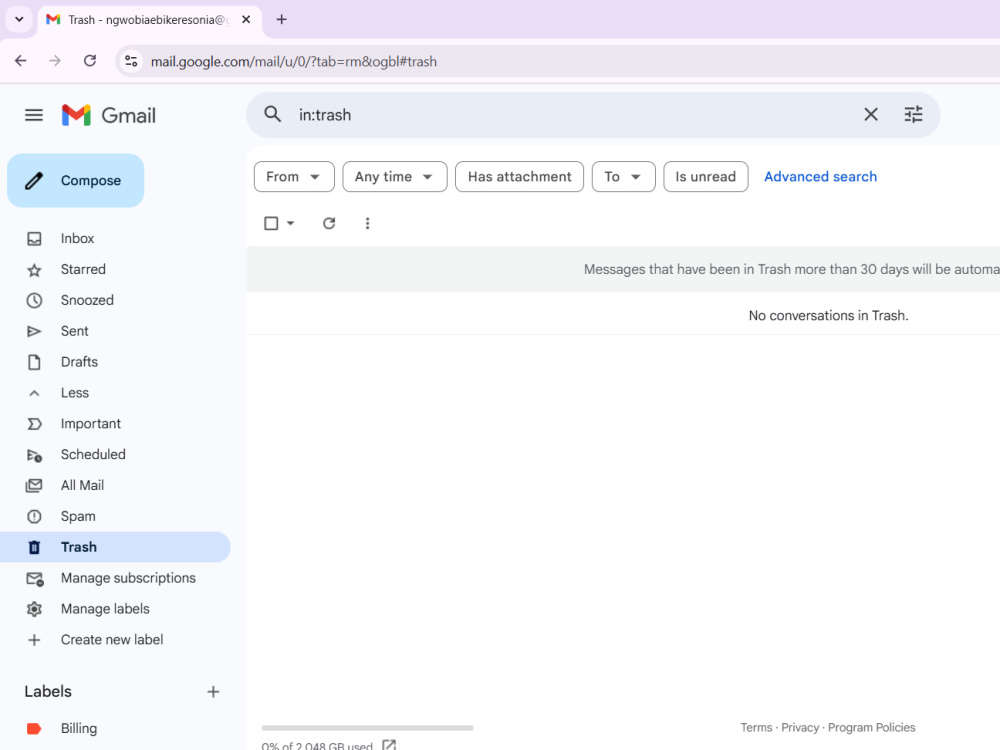Click the Trash bin icon
Viewport: 1000px width, 750px height.
pos(34,547)
